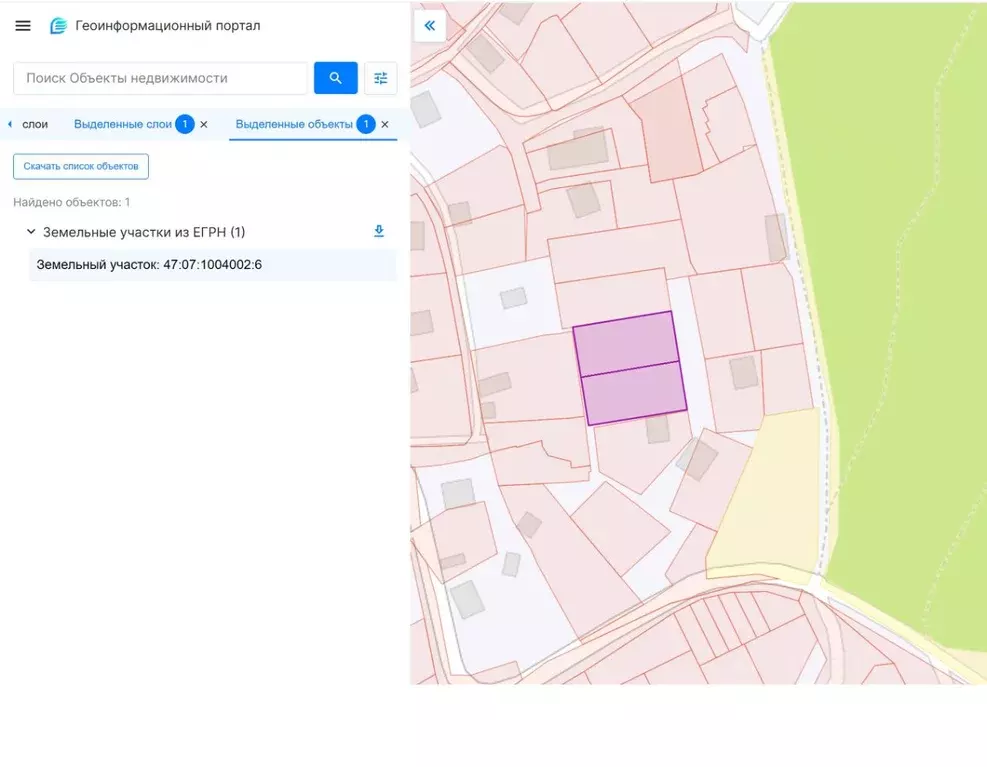
Task: Open search filter settings sliders icon
Action: [380, 78]
